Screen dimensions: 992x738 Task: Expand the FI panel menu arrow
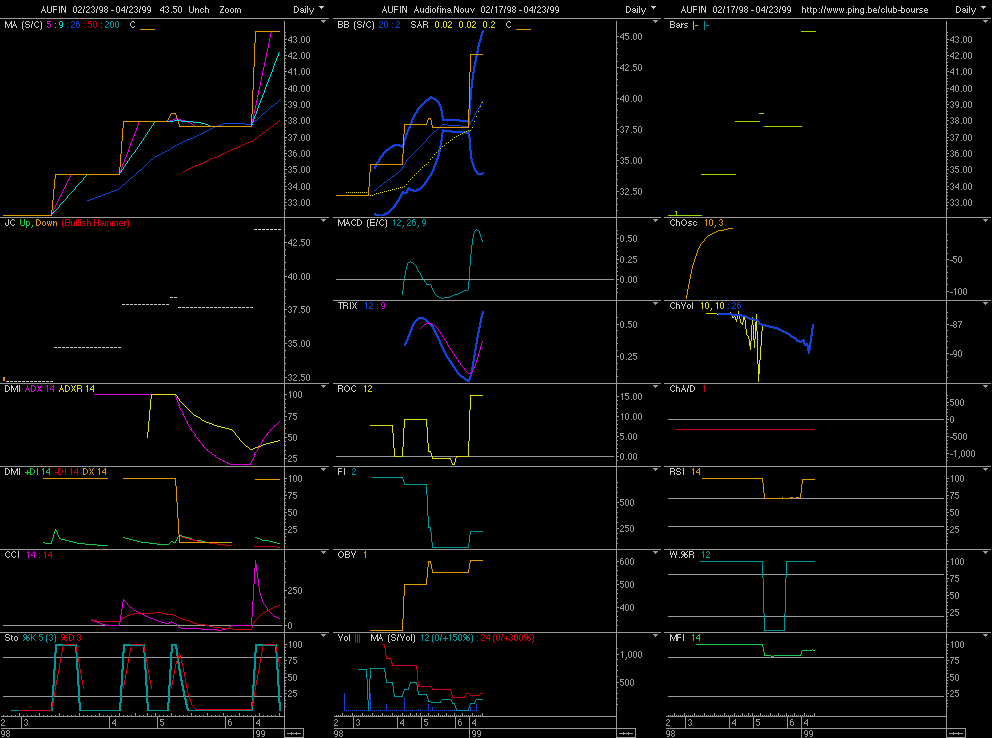pyautogui.click(x=655, y=470)
